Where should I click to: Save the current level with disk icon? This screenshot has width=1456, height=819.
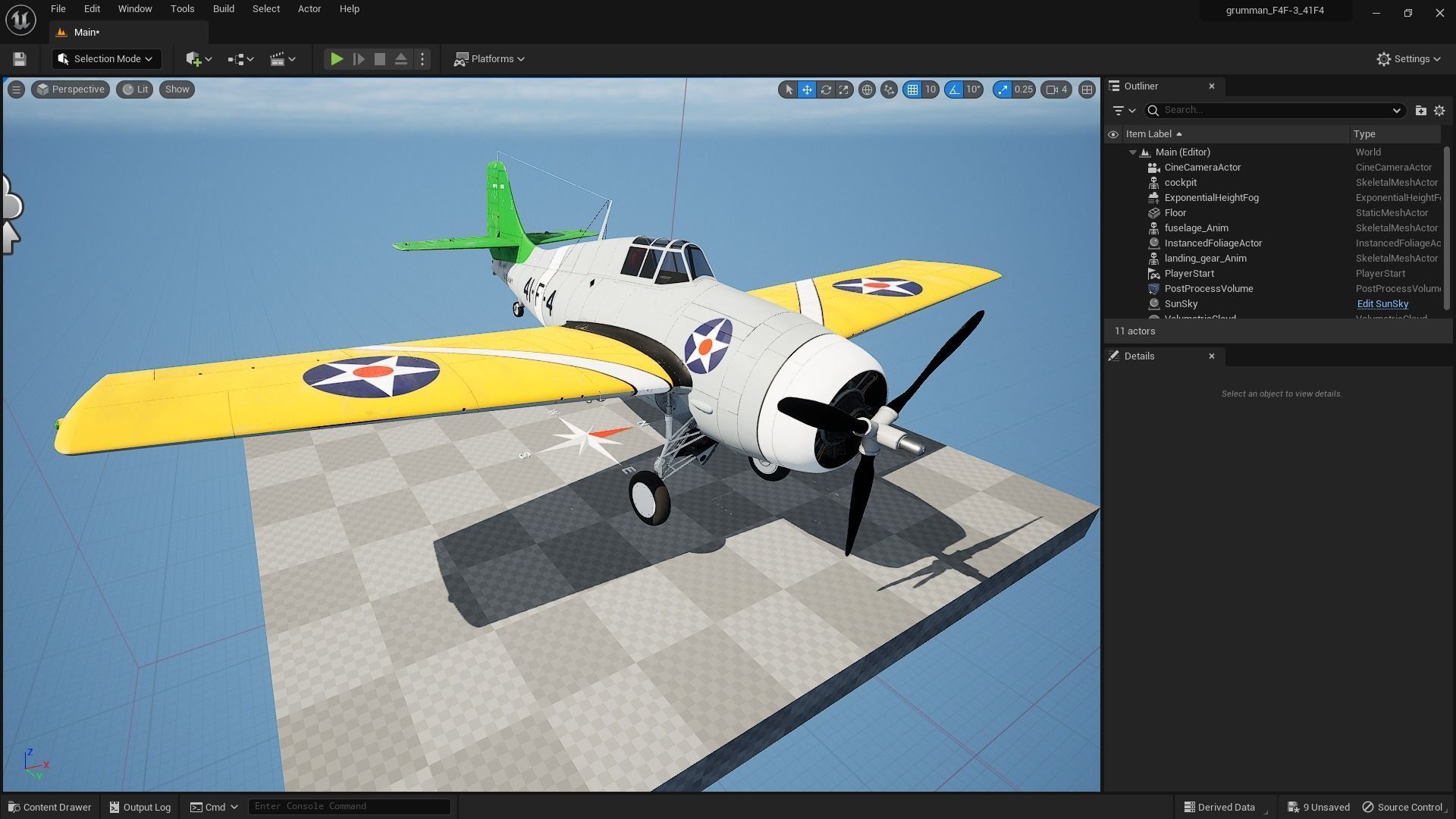[20, 59]
